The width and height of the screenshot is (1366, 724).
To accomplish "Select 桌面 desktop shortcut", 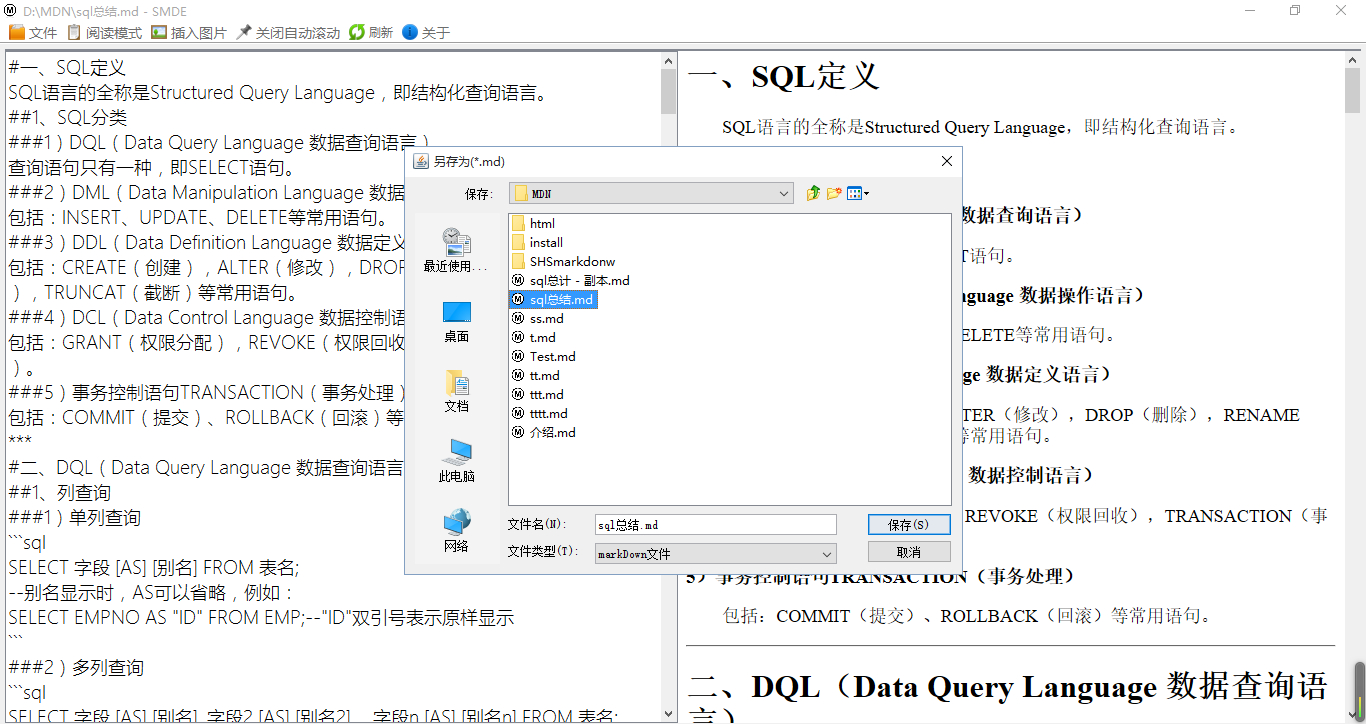I will 456,321.
